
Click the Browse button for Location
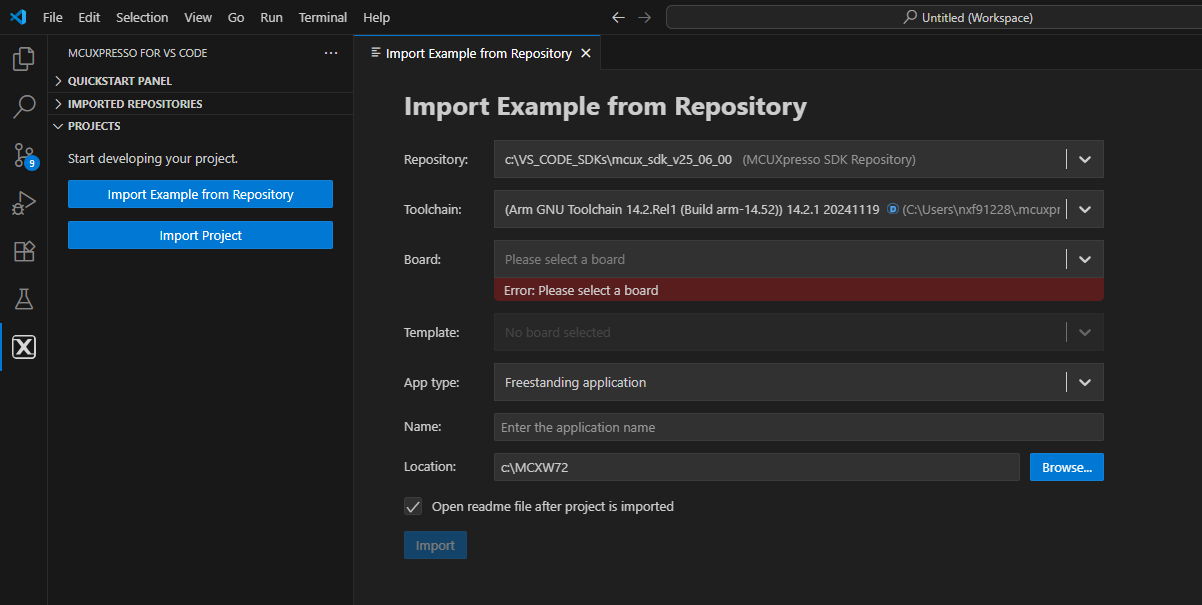click(1066, 467)
